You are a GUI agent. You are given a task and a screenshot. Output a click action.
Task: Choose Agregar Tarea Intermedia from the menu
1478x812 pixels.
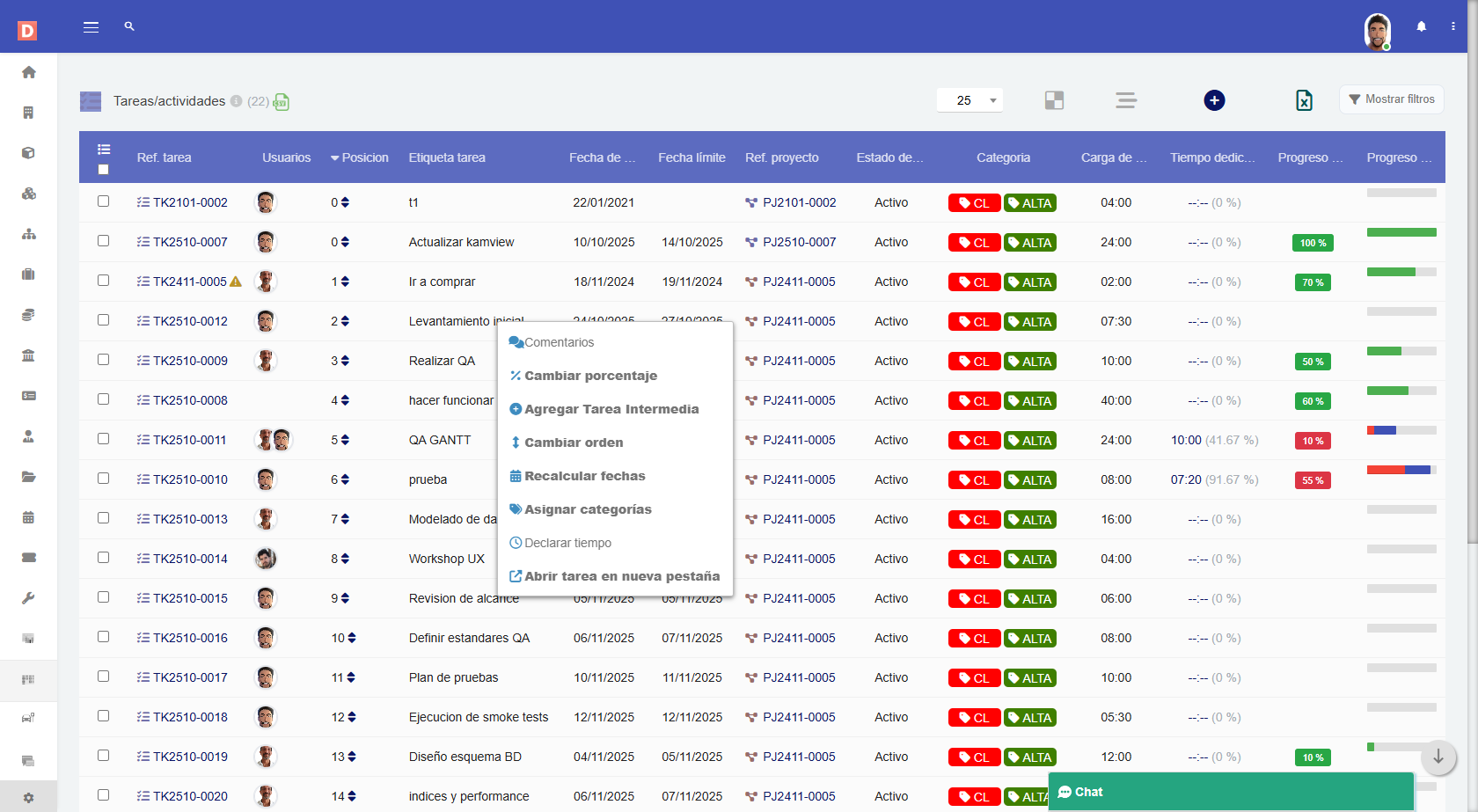coord(611,408)
